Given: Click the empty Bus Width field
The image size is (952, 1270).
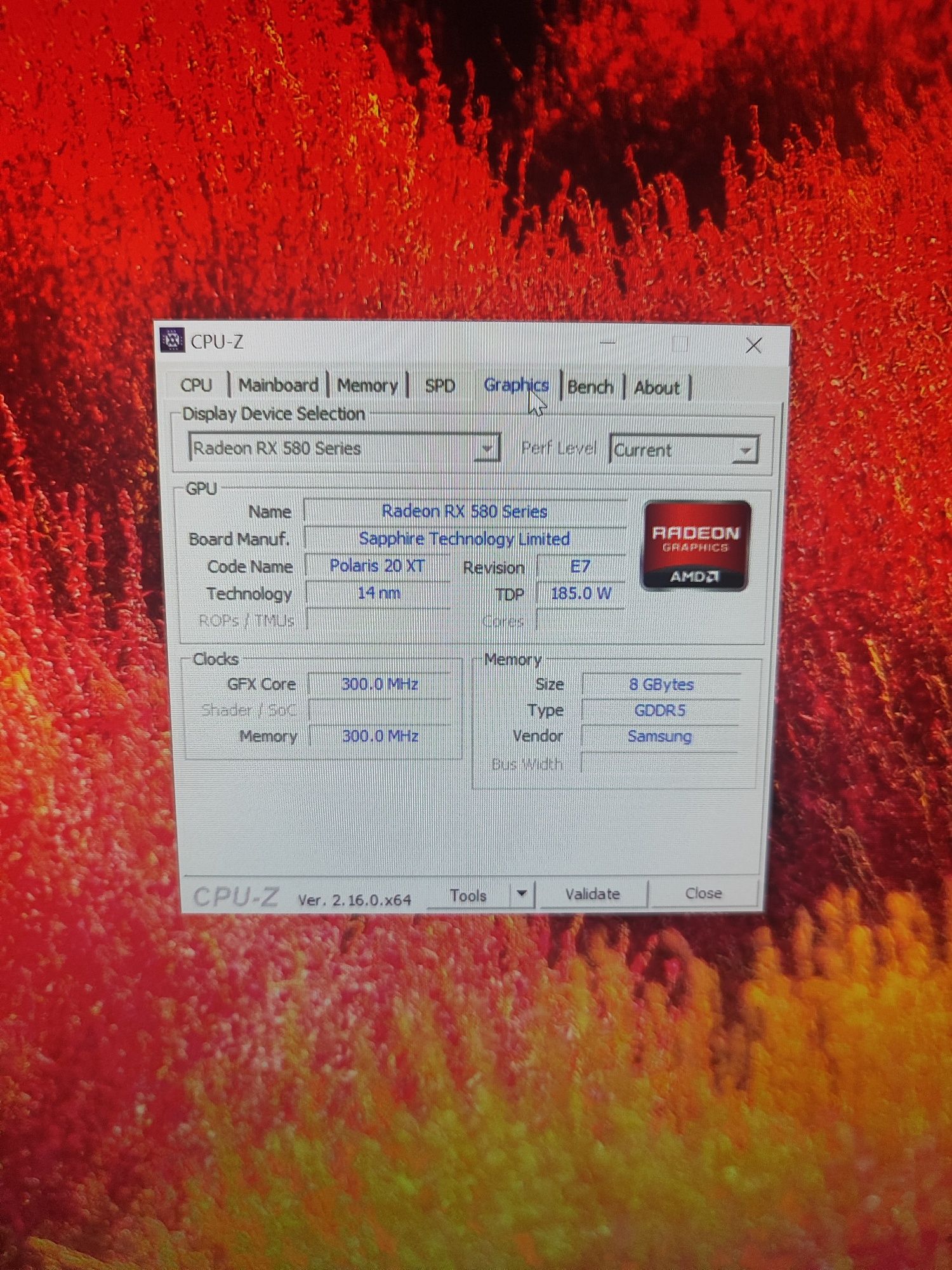Looking at the screenshot, I should (660, 763).
